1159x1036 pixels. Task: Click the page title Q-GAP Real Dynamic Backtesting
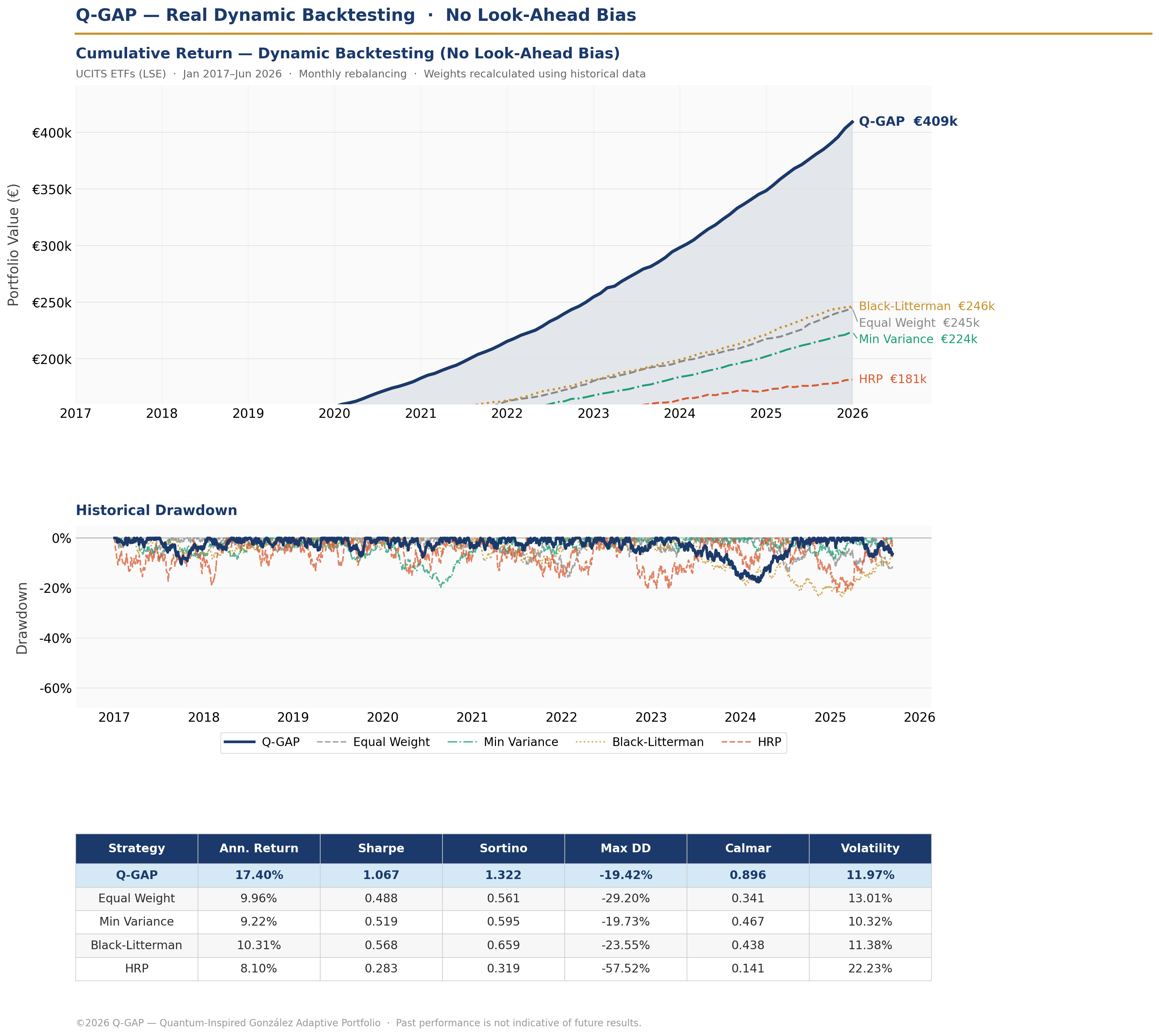pyautogui.click(x=356, y=15)
